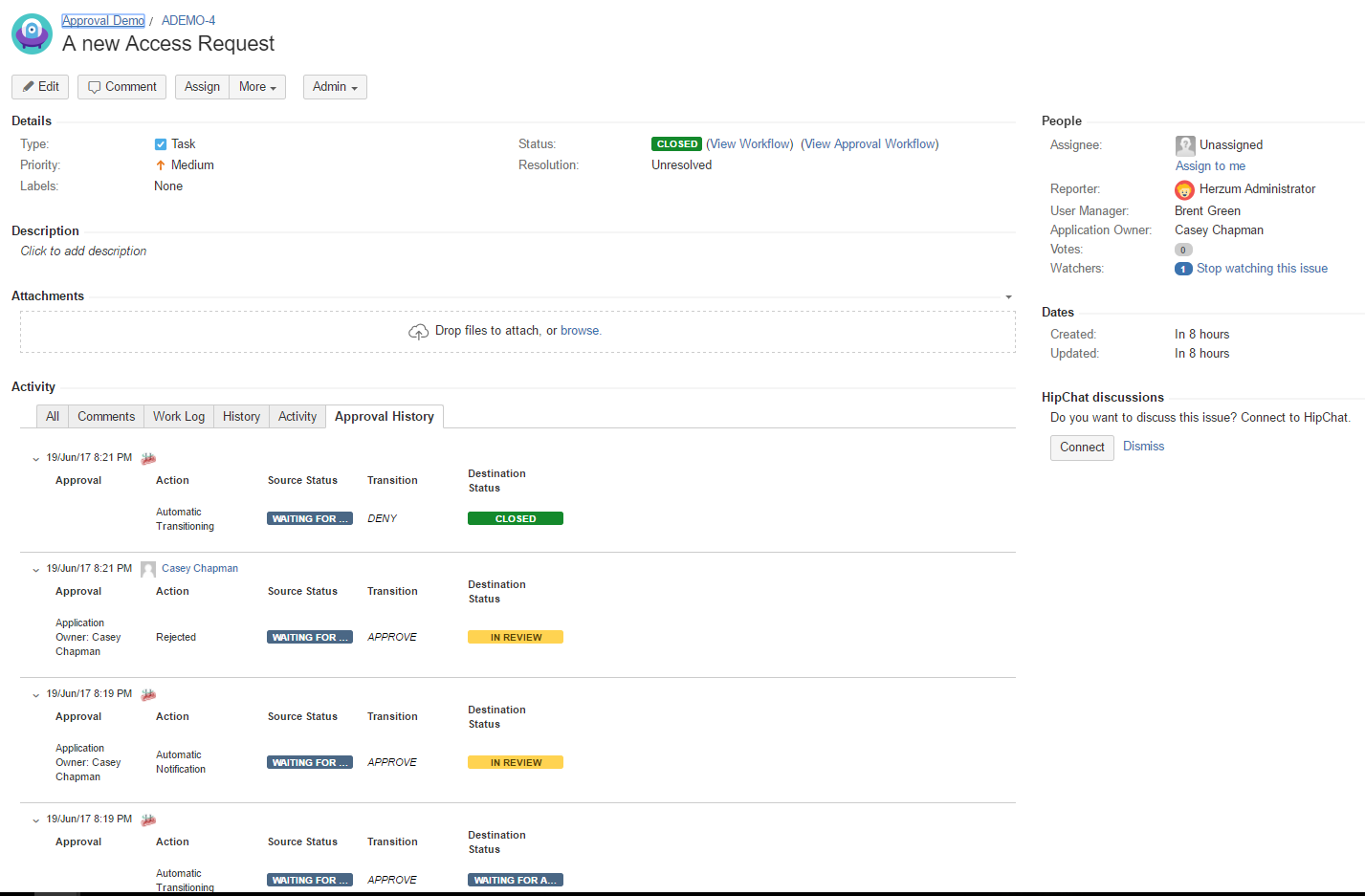Click the votes count badge
1365x896 pixels.
[1183, 250]
